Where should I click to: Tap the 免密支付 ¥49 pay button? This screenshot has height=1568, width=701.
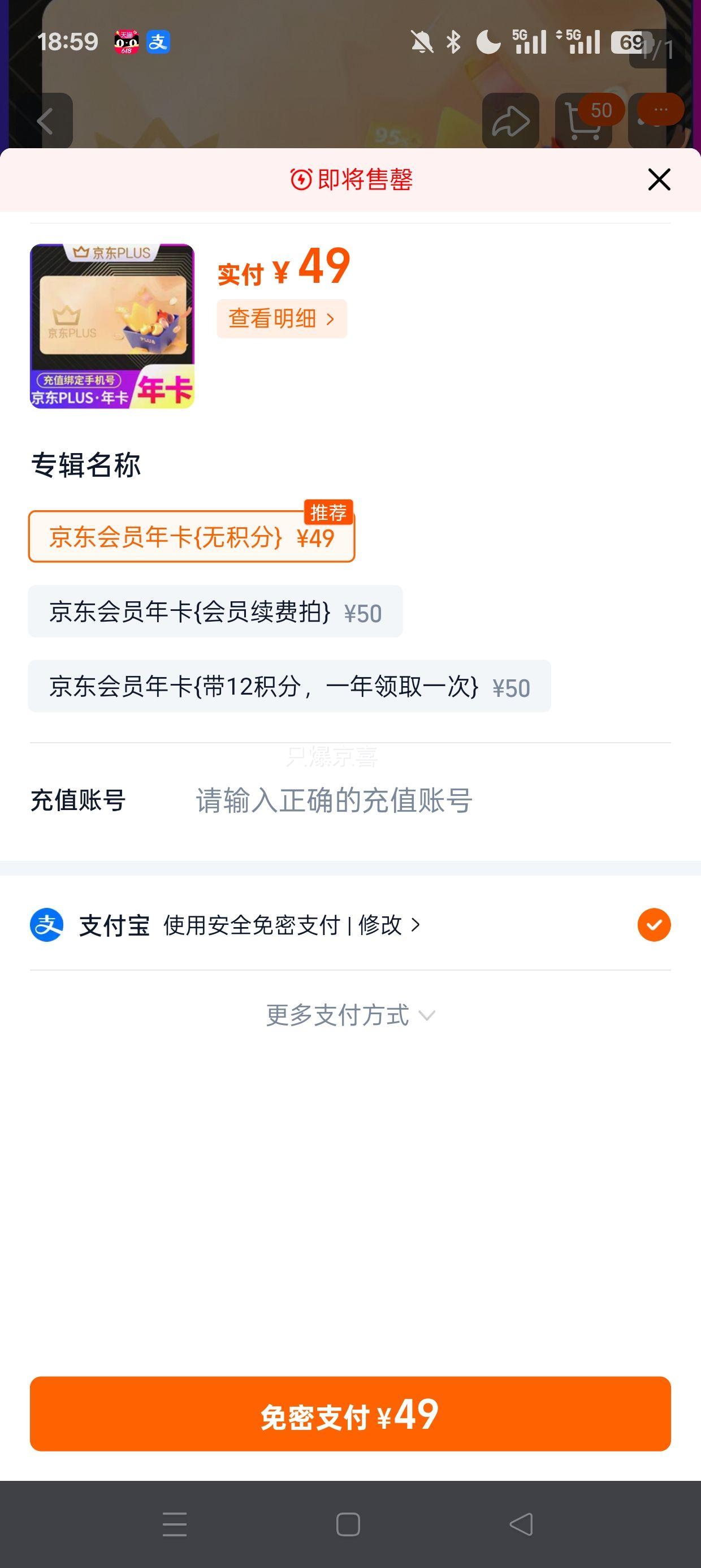click(350, 1414)
